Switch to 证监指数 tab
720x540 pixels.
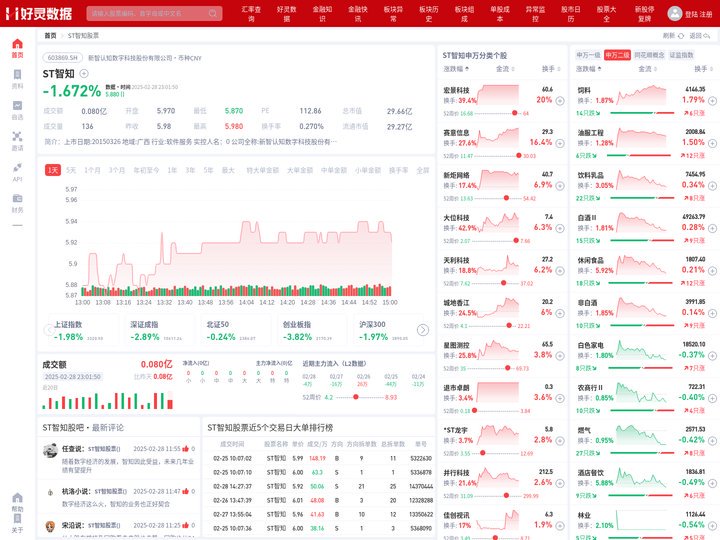[681, 55]
